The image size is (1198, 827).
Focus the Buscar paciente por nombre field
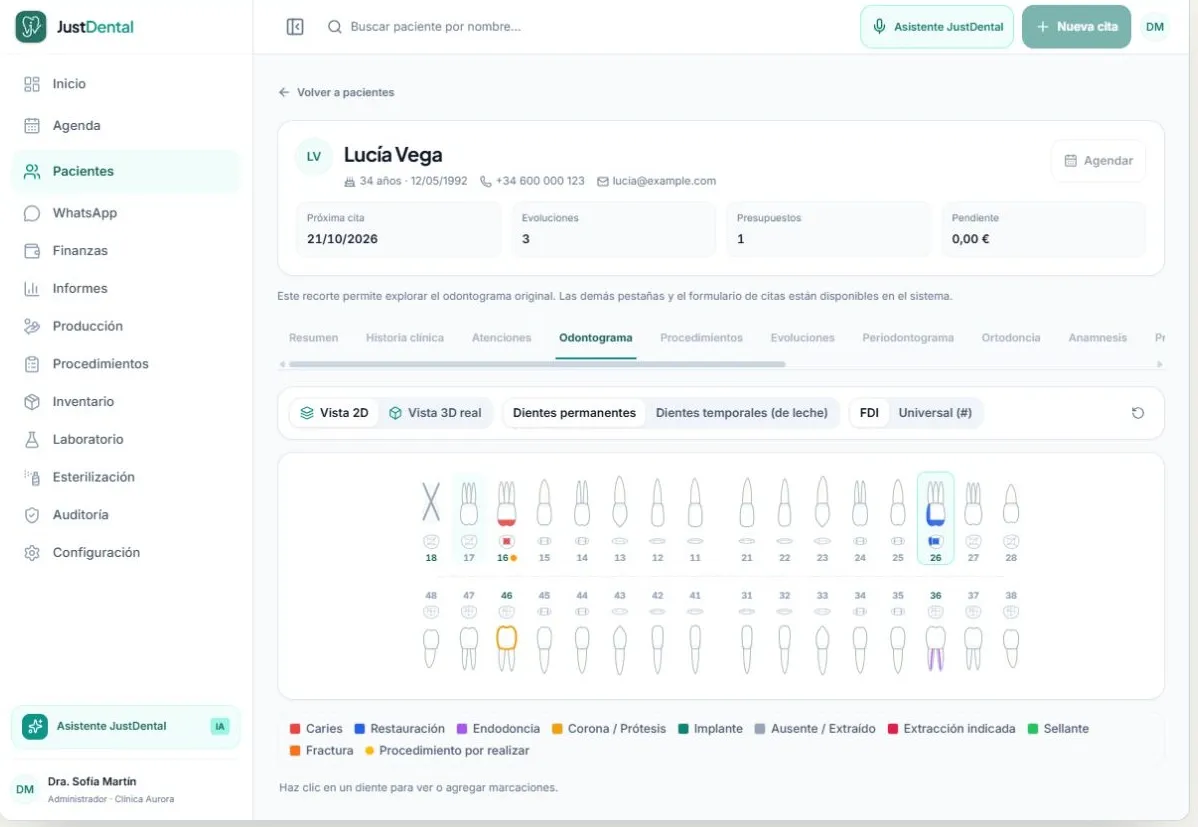coord(435,27)
